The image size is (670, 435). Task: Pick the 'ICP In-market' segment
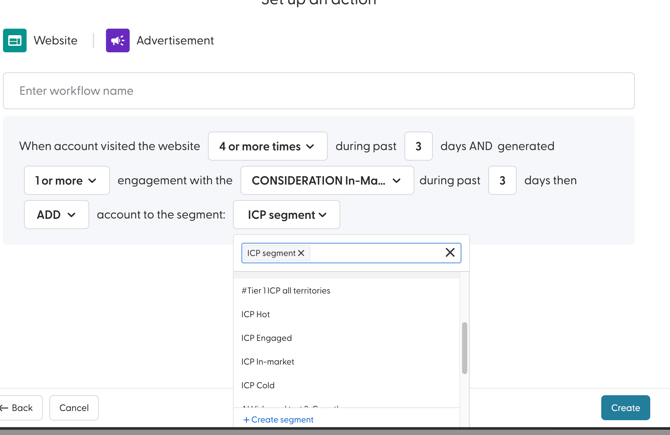point(267,362)
